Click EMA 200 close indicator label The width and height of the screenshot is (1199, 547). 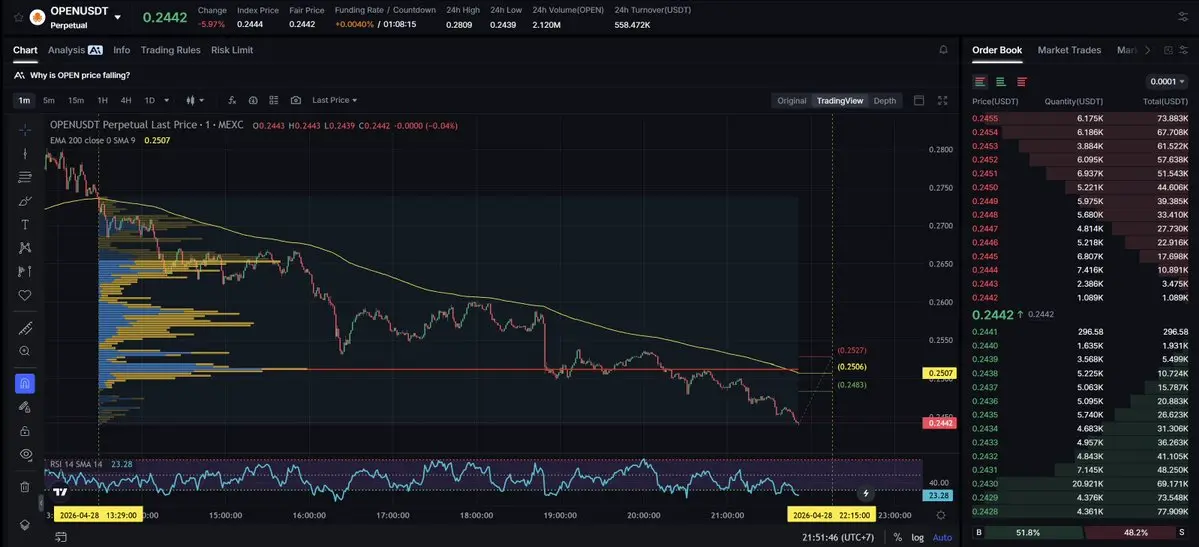[x=93, y=140]
